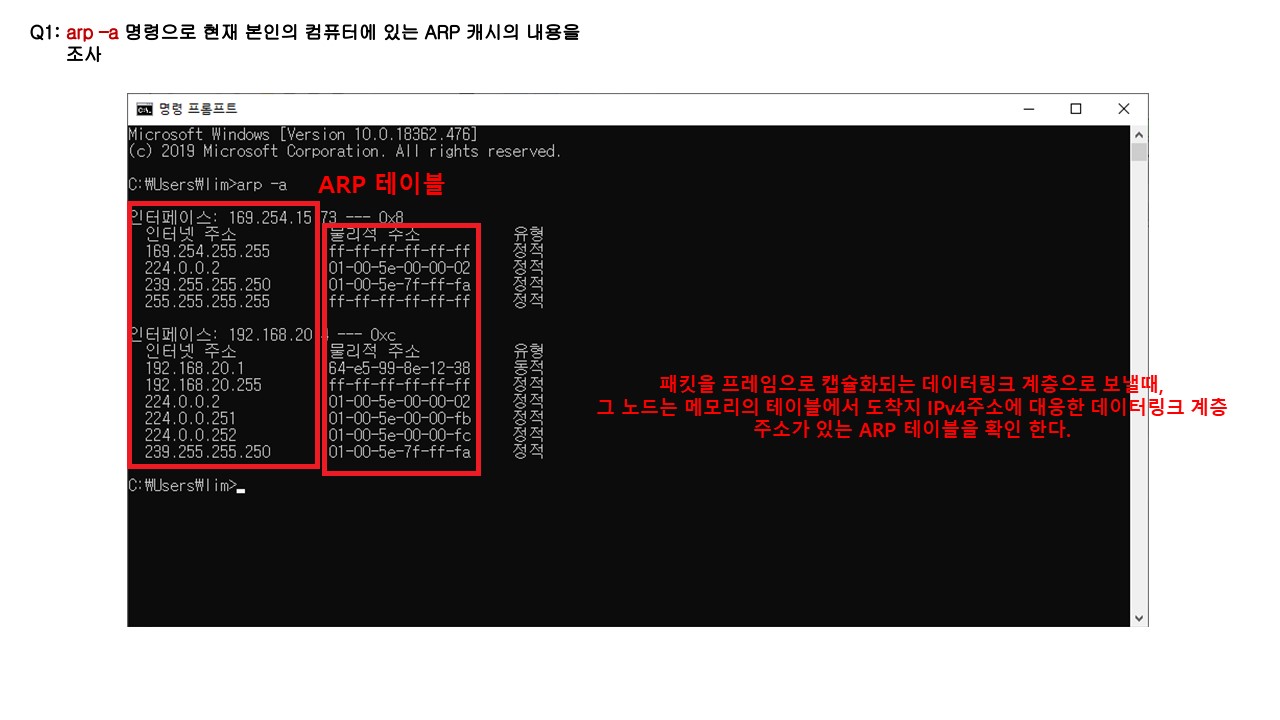Minimize the Command Prompt window

tap(1029, 109)
